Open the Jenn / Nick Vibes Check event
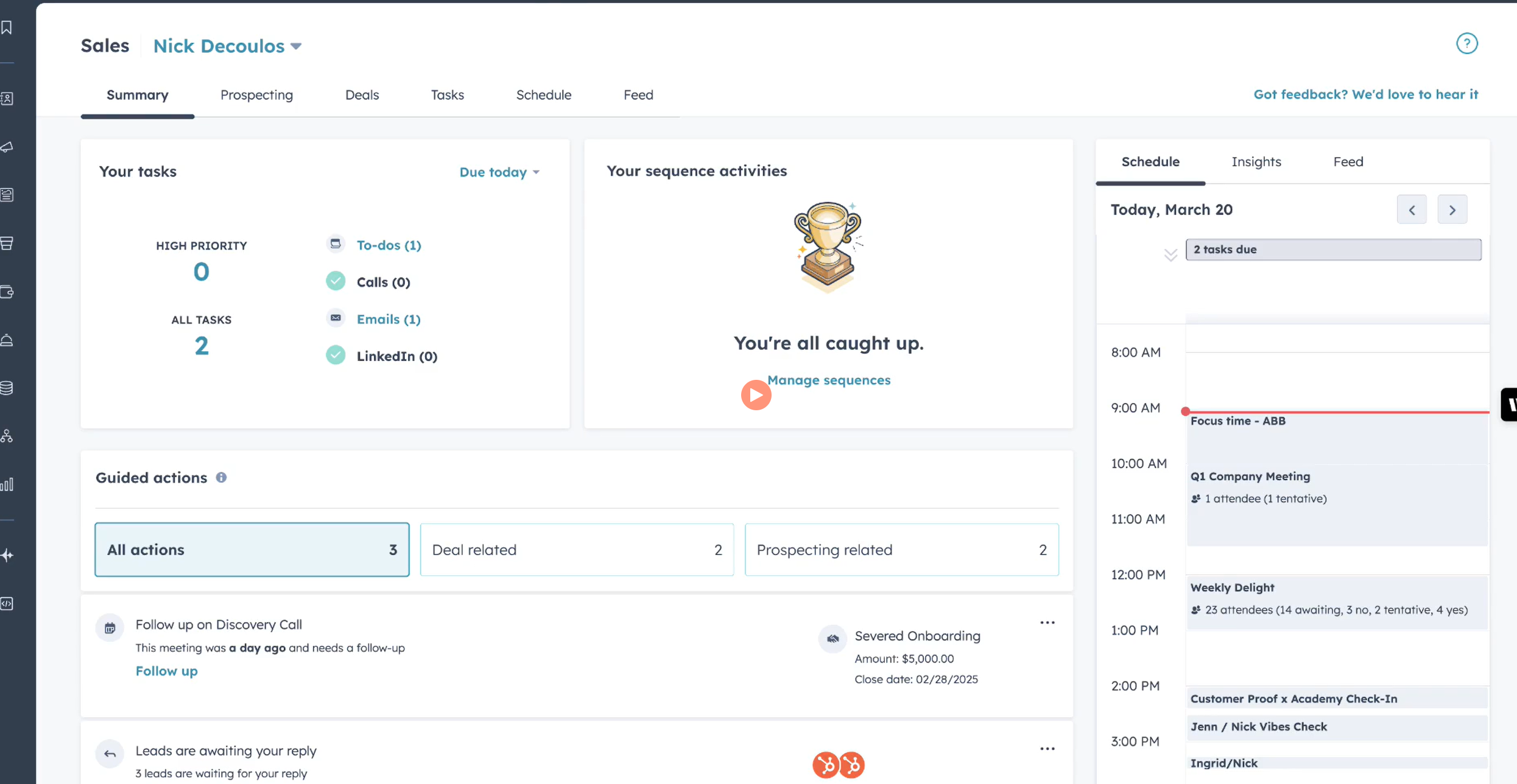This screenshot has width=1517, height=784. click(1337, 727)
